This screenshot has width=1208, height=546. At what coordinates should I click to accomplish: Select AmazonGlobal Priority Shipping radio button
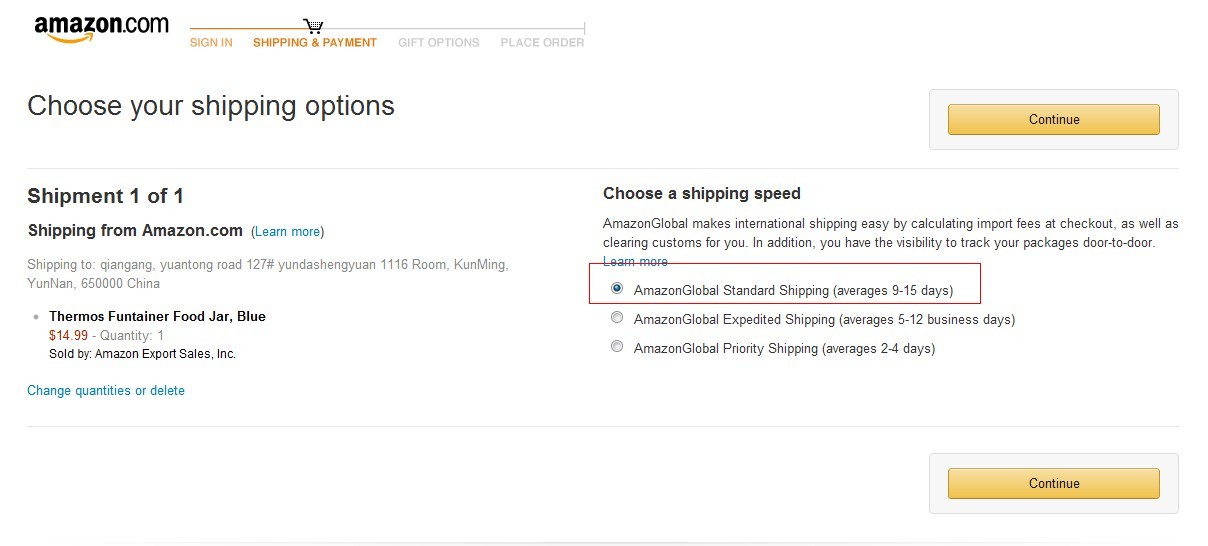pos(617,347)
